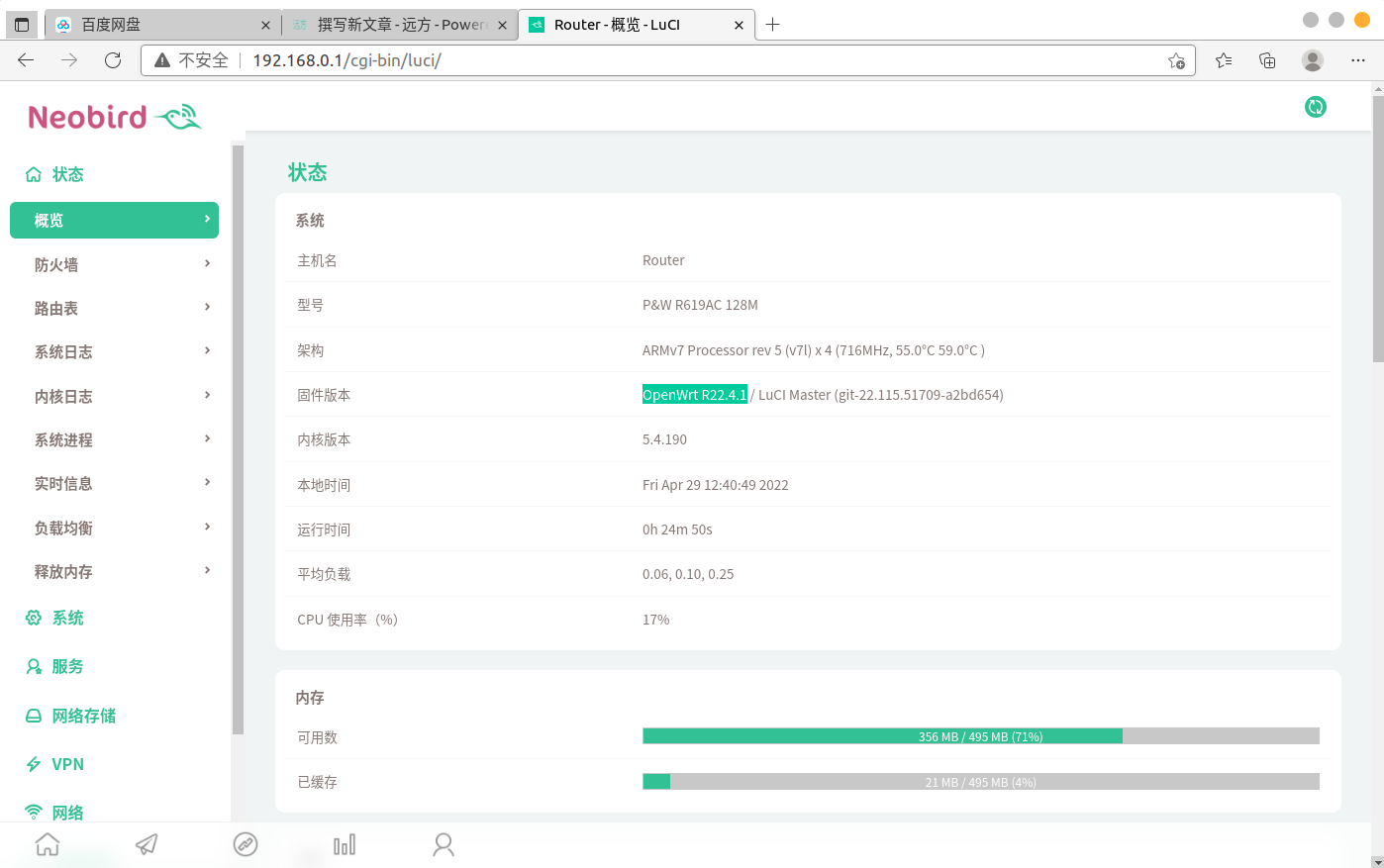Screen dimensions: 1384x868
Task: Open the 系统日志 menu item
Action: (114, 351)
